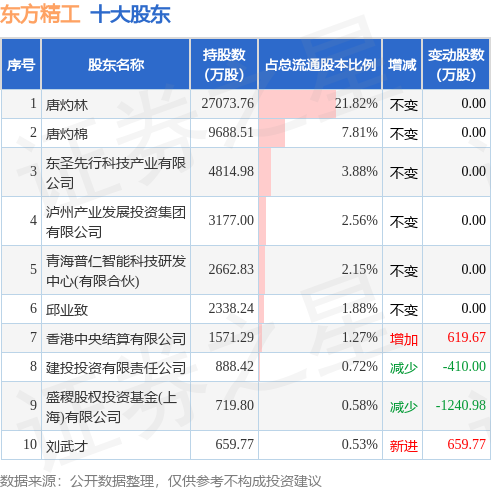Click the red 659.77 change value
The height and width of the screenshot is (490, 491).
[x=466, y=444]
